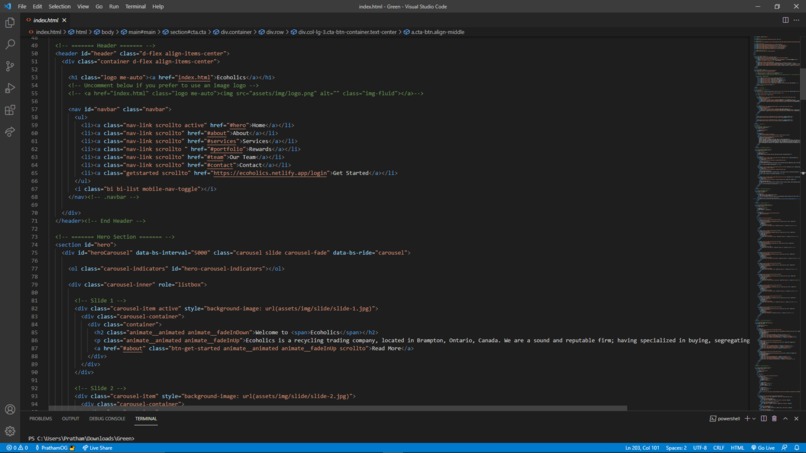
Task: Maximize the terminal panel with chevron
Action: tap(785, 419)
